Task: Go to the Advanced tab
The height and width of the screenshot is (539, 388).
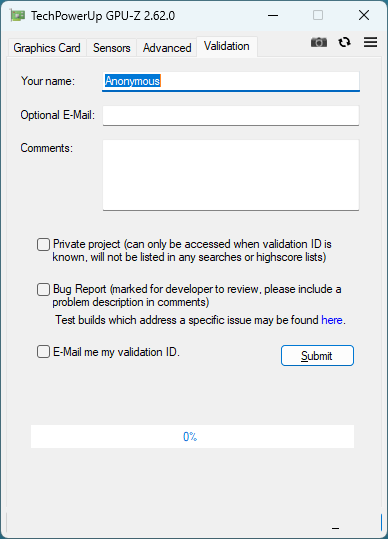Action: point(167,48)
